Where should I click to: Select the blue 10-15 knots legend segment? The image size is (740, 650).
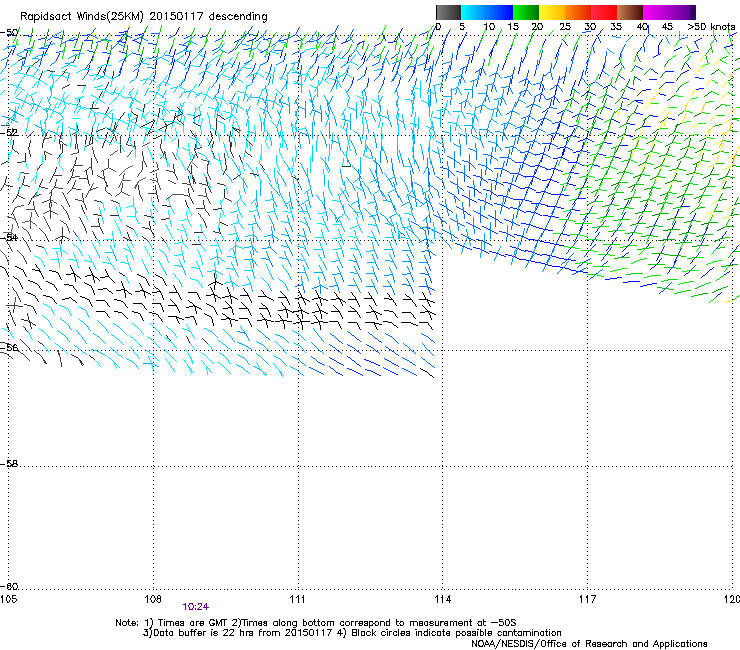click(500, 12)
